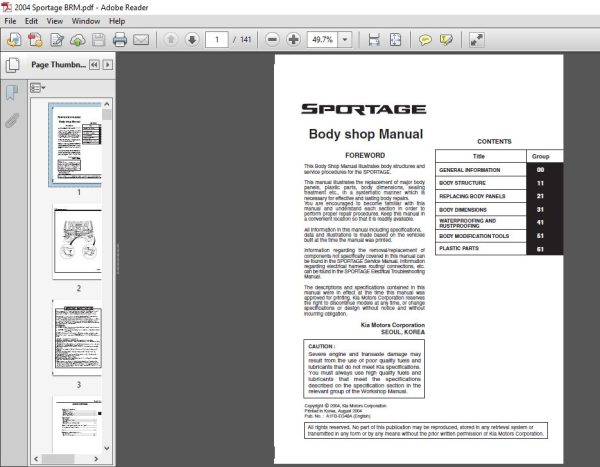Image resolution: width=600 pixels, height=467 pixels.
Task: Click the Page Thumbnails panel icon
Action: coord(13,65)
